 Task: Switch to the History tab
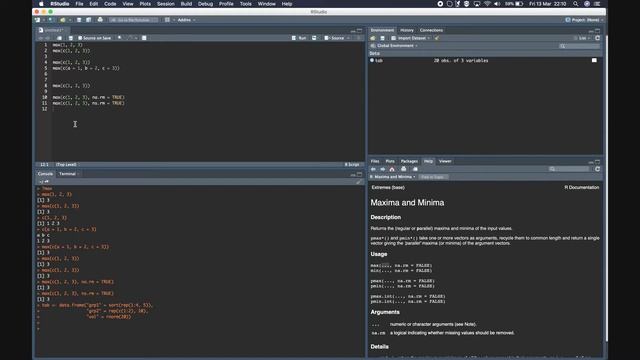407,30
